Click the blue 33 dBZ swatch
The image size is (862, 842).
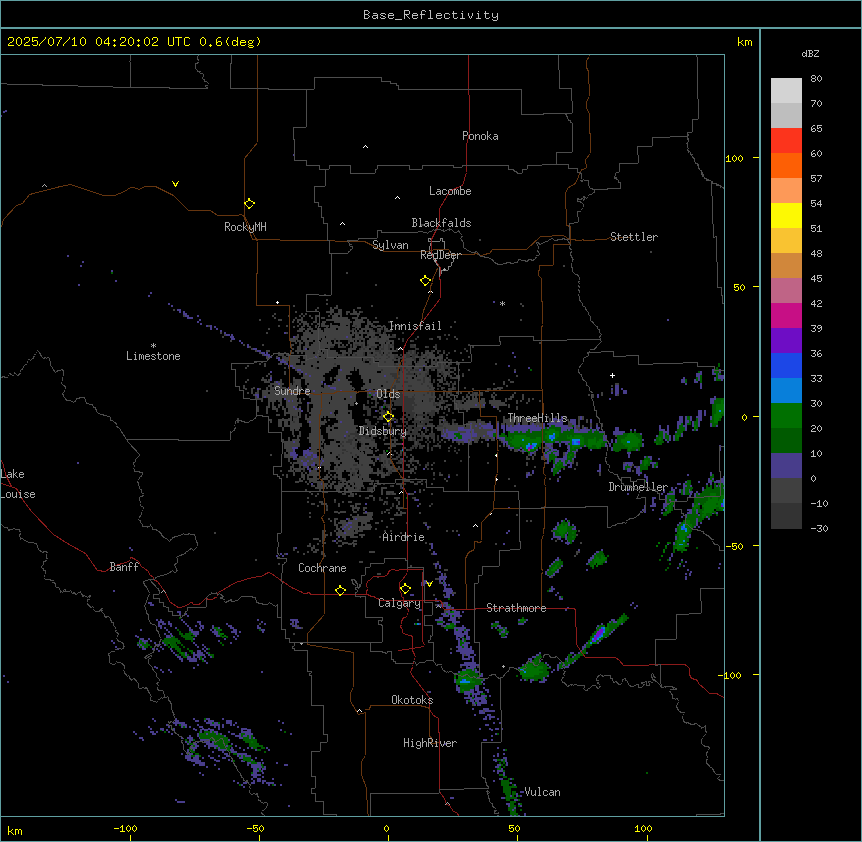786,365
